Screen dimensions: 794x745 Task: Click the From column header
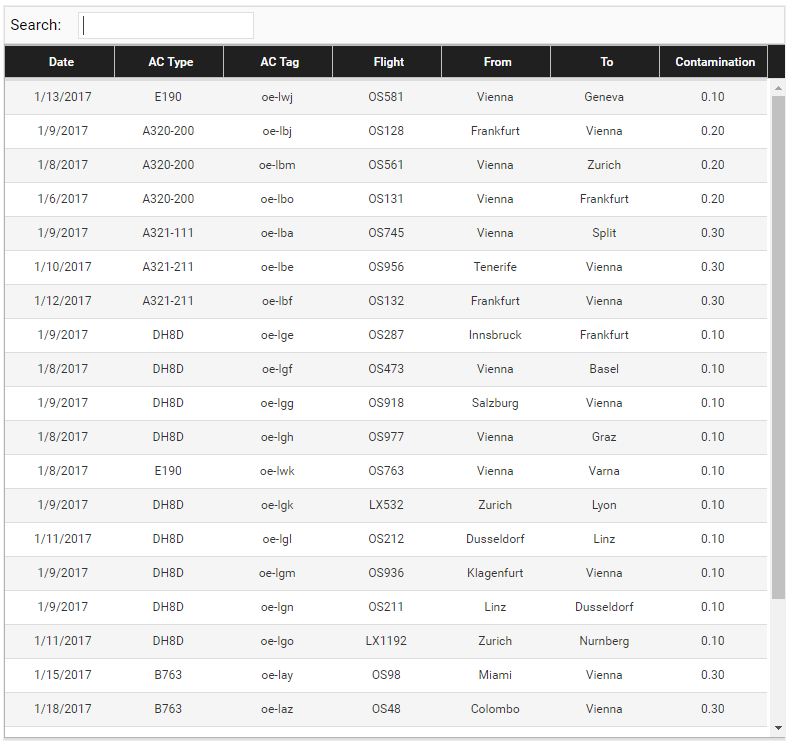point(496,62)
